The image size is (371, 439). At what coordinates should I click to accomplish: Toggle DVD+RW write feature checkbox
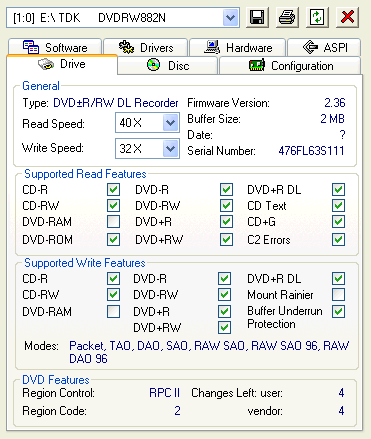(x=224, y=327)
